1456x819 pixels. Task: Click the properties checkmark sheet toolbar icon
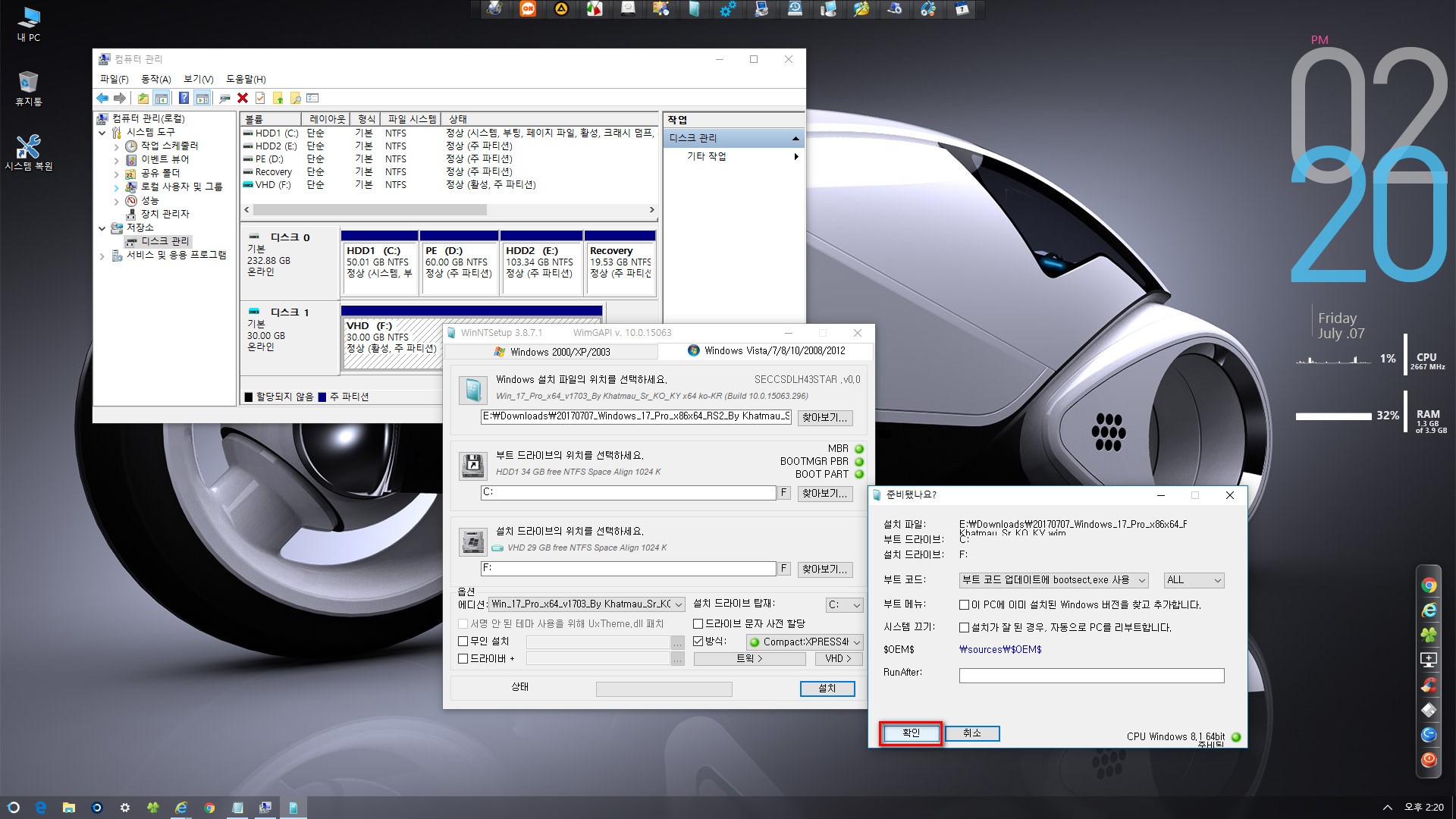260,98
